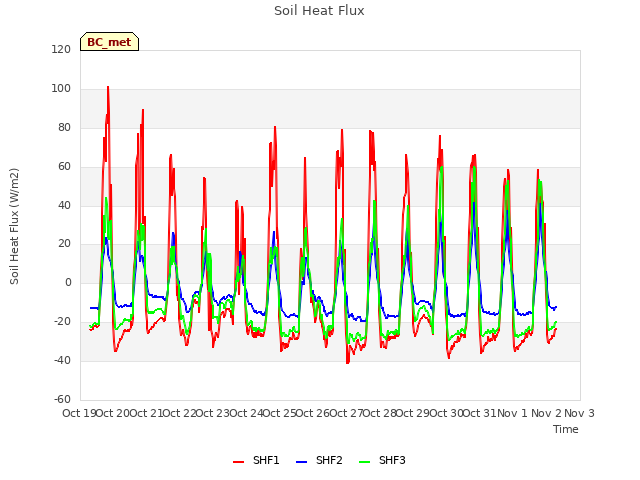Click the Nov 3 x-axis tick label

[579, 413]
